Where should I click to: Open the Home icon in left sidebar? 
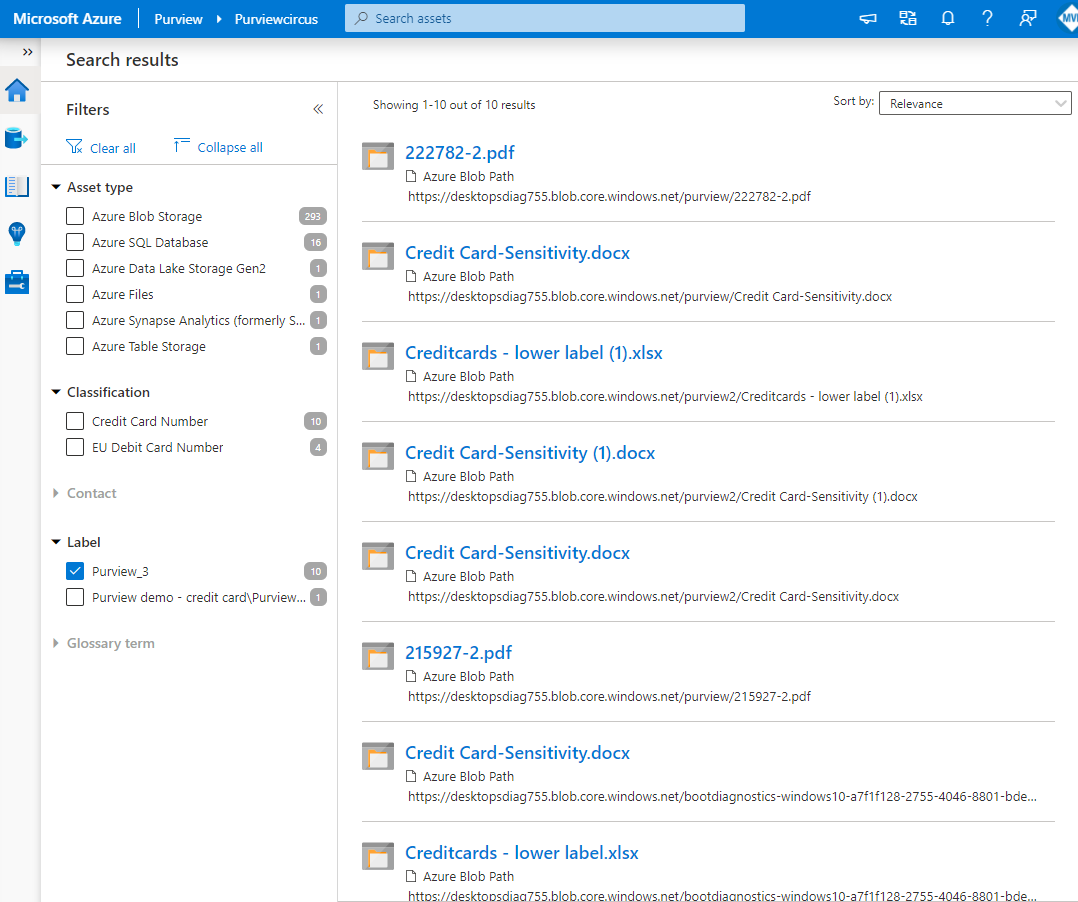click(x=17, y=90)
